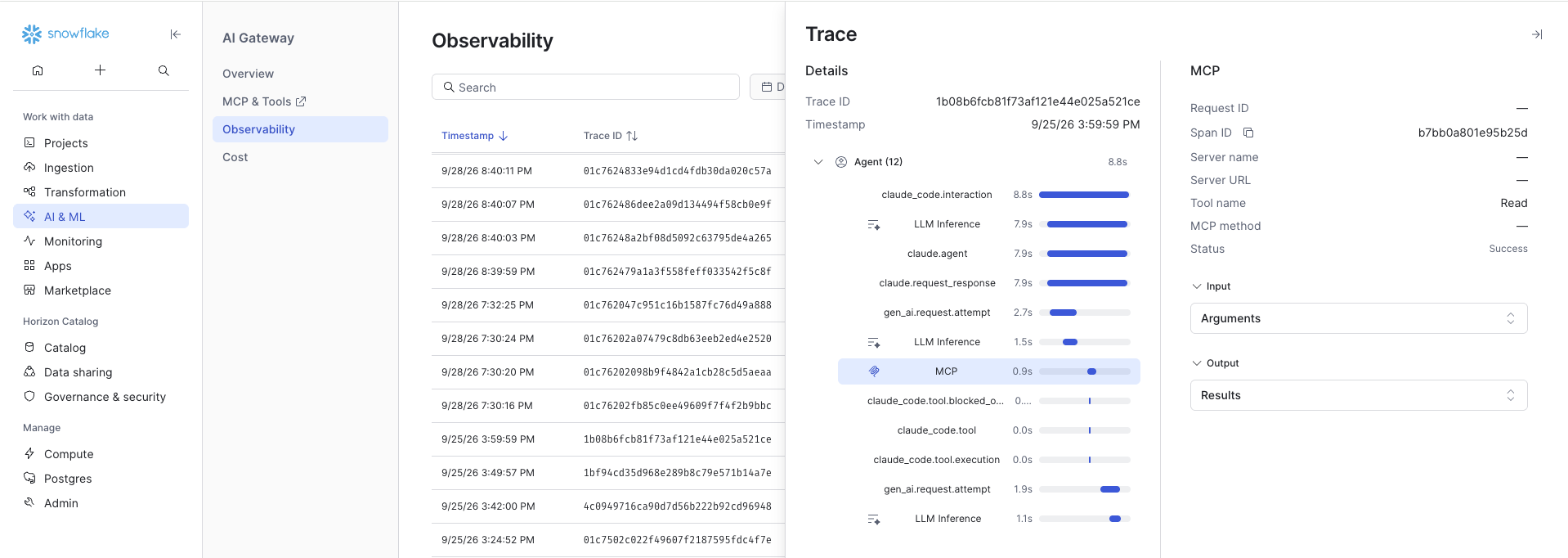This screenshot has height=558, width=1568.
Task: Click the Span ID value b7bb0a801e95b25d
Action: 1472,133
